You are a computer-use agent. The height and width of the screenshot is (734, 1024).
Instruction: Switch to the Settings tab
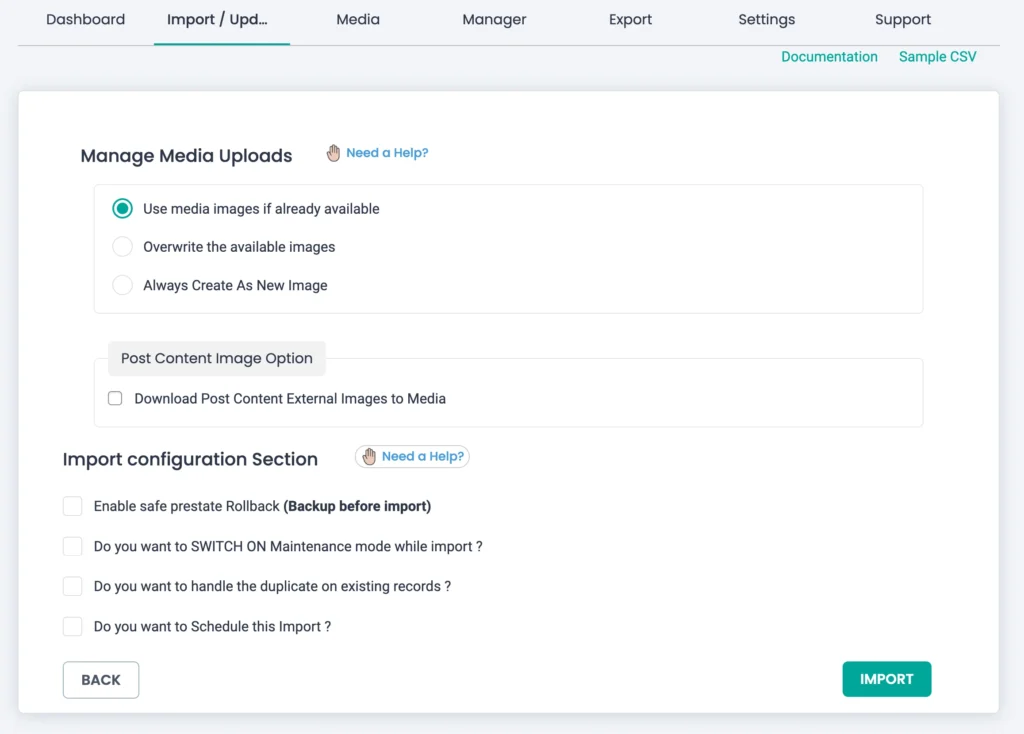point(767,20)
